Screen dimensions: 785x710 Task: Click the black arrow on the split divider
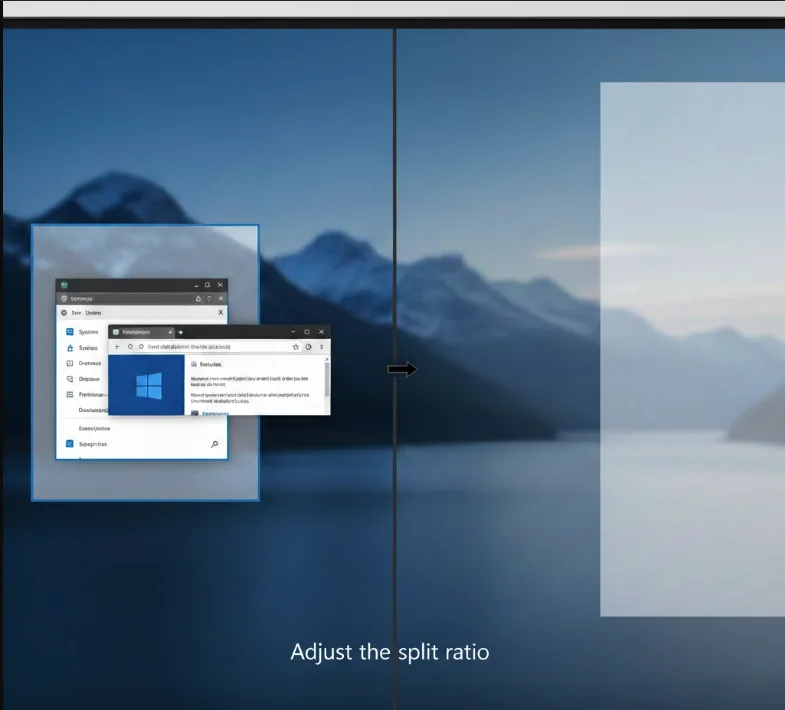click(402, 369)
